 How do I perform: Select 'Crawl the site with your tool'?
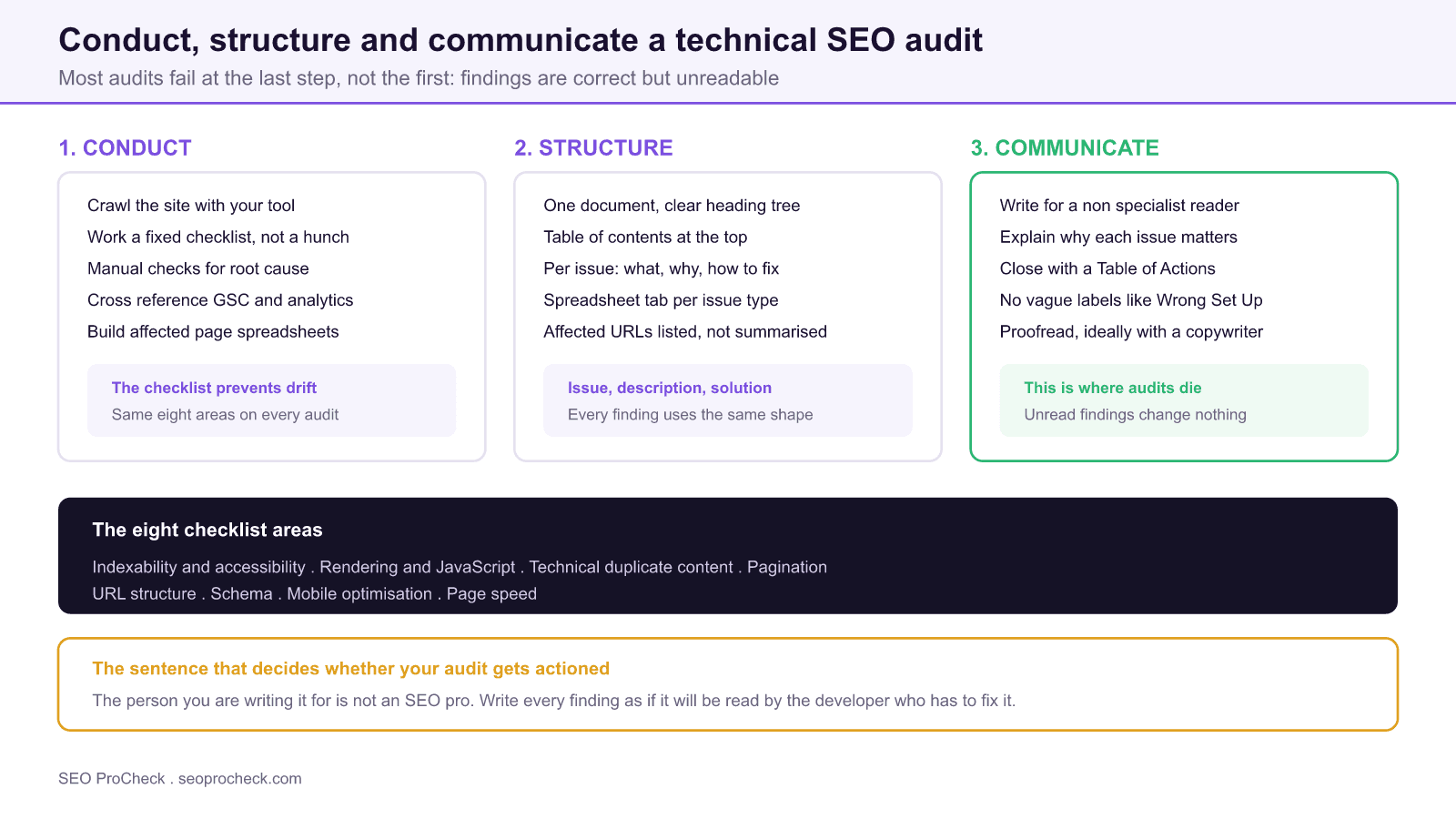click(x=191, y=206)
